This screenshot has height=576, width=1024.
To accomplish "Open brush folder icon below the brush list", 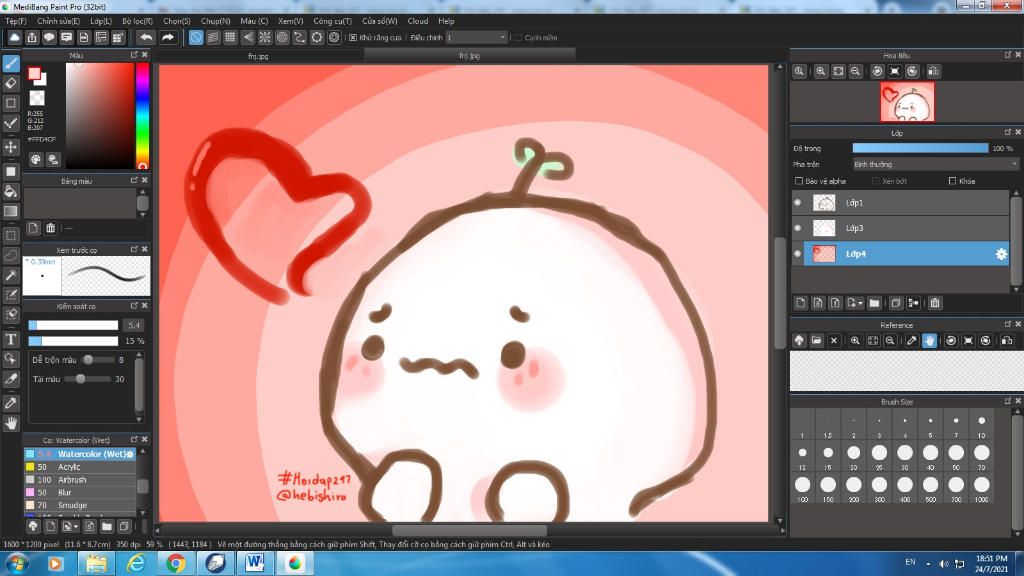I will click(106, 526).
